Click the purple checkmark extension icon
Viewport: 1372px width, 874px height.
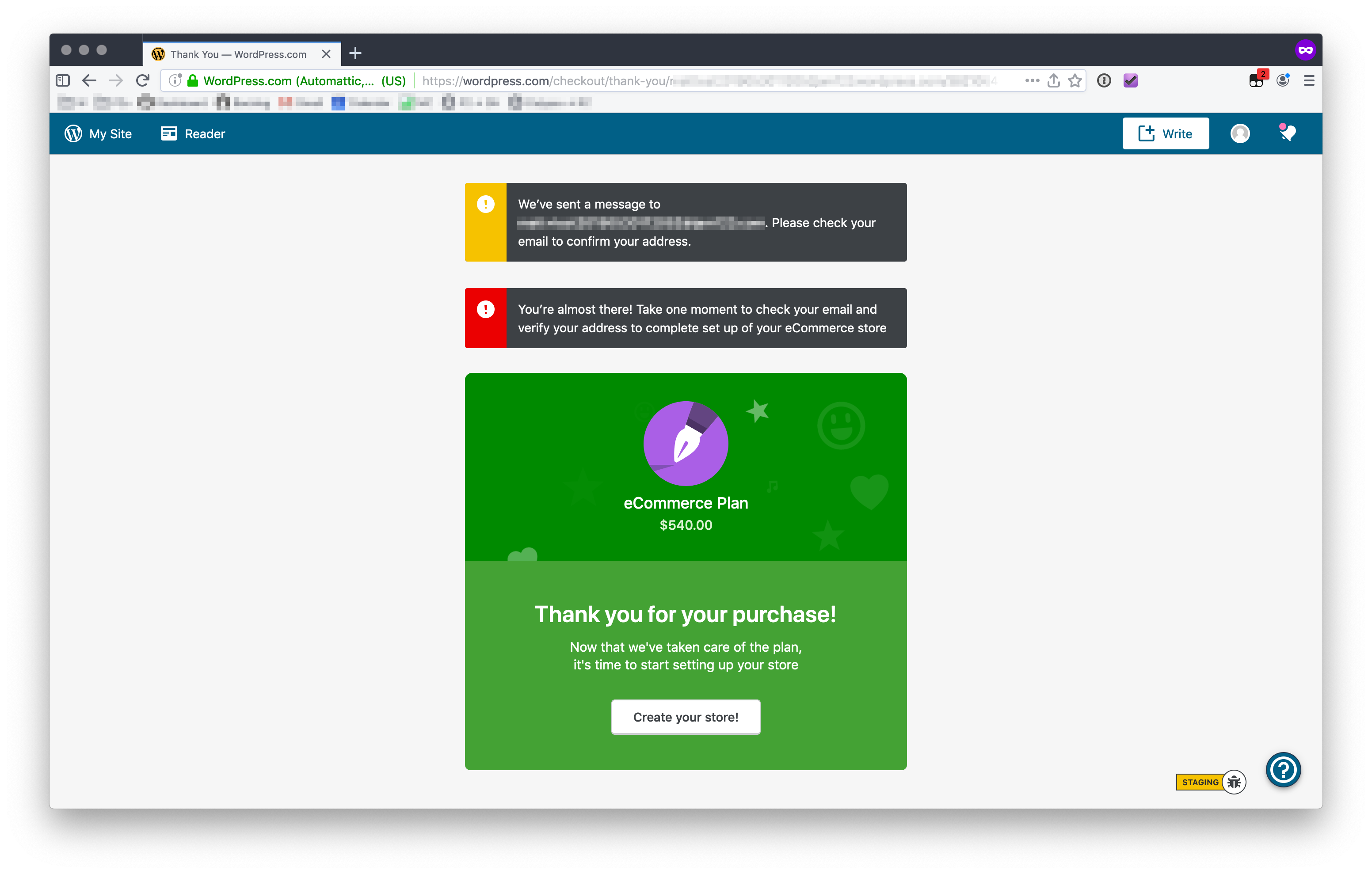click(1130, 81)
